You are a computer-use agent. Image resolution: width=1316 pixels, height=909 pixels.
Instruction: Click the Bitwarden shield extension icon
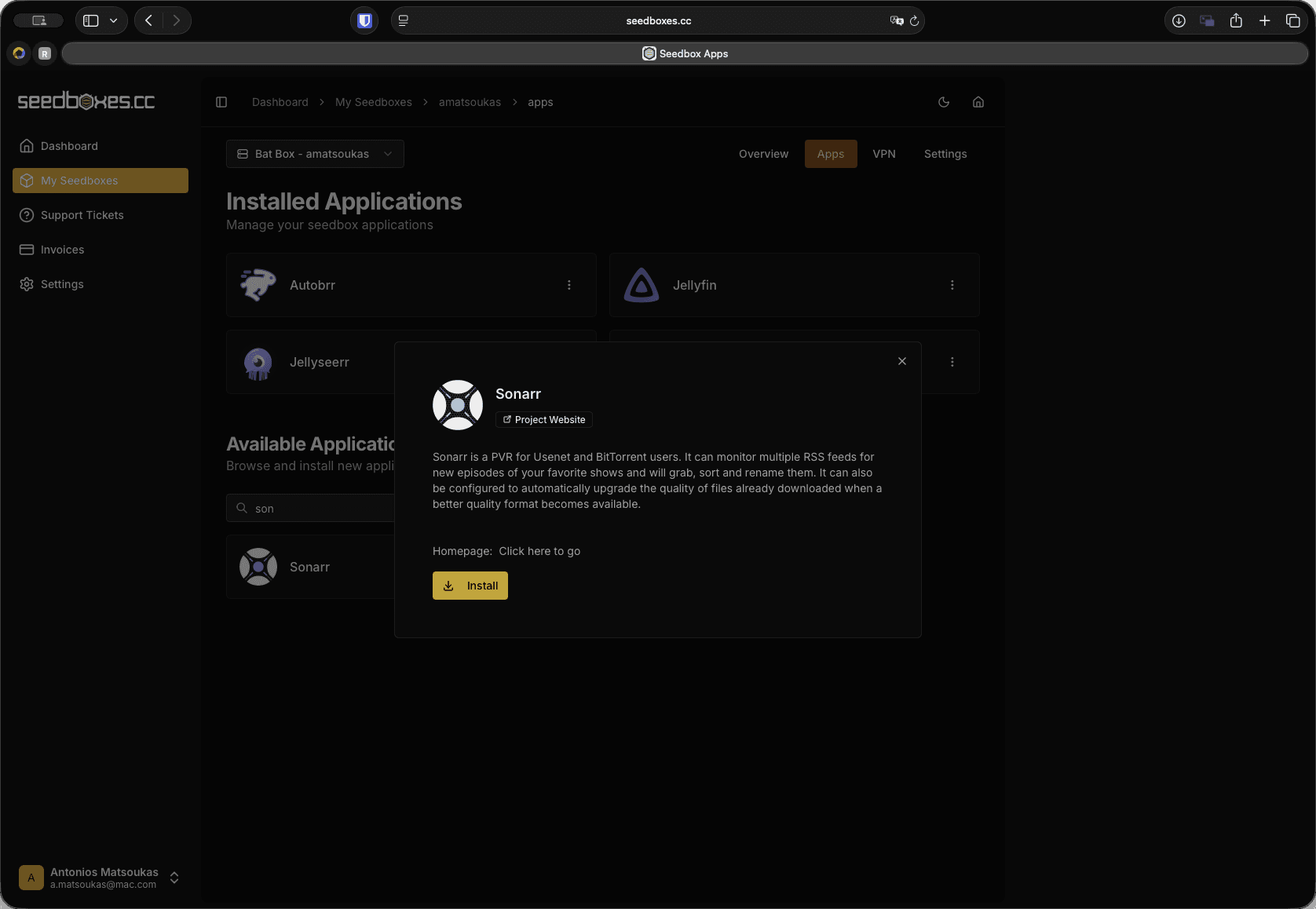[364, 20]
